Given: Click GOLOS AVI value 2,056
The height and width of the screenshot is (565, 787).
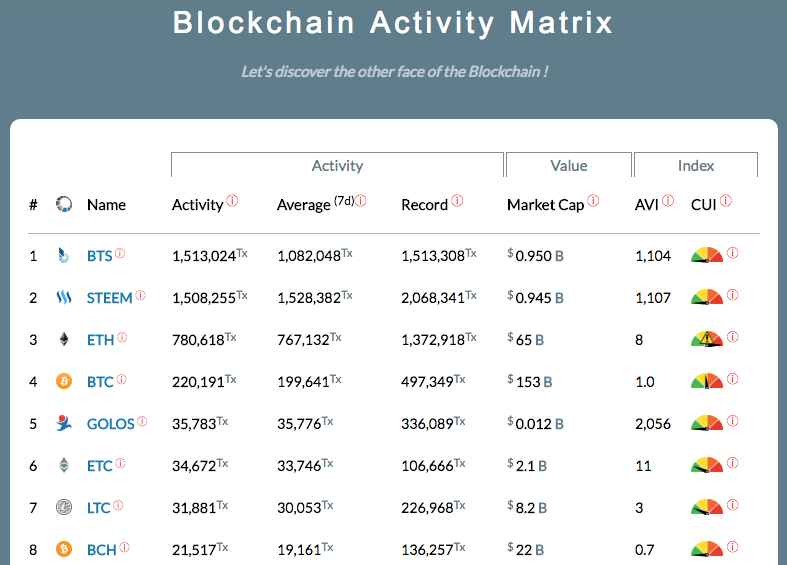Looking at the screenshot, I should [652, 424].
